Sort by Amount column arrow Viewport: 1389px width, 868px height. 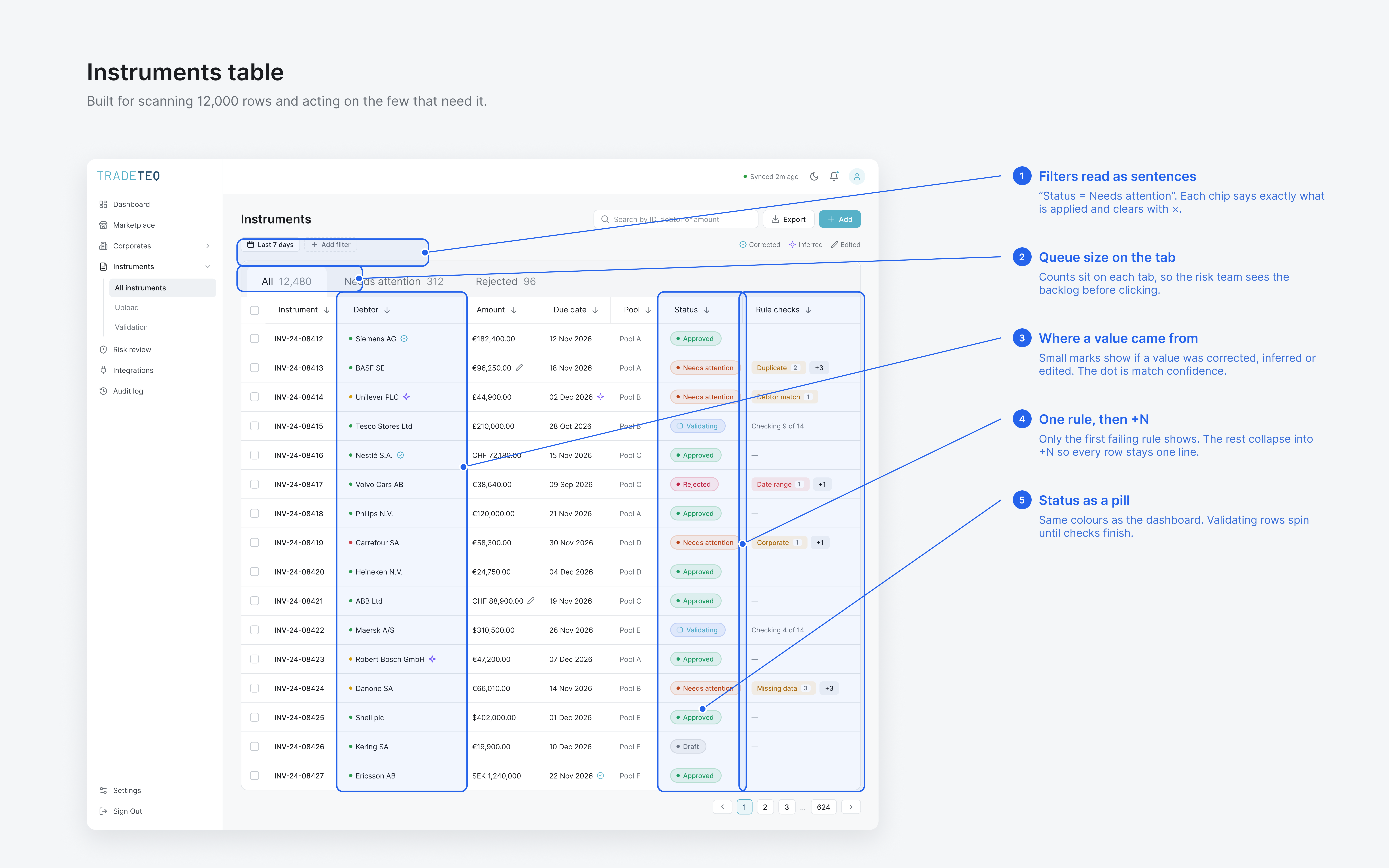[x=514, y=310]
